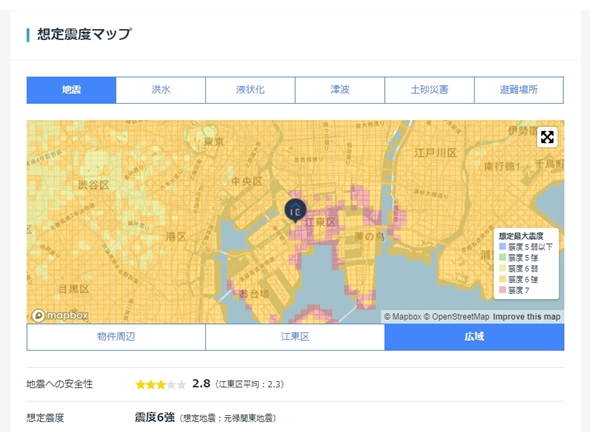Viewport: 590px width, 442px height.
Task: Show the 津波 tab
Action: tap(340, 90)
